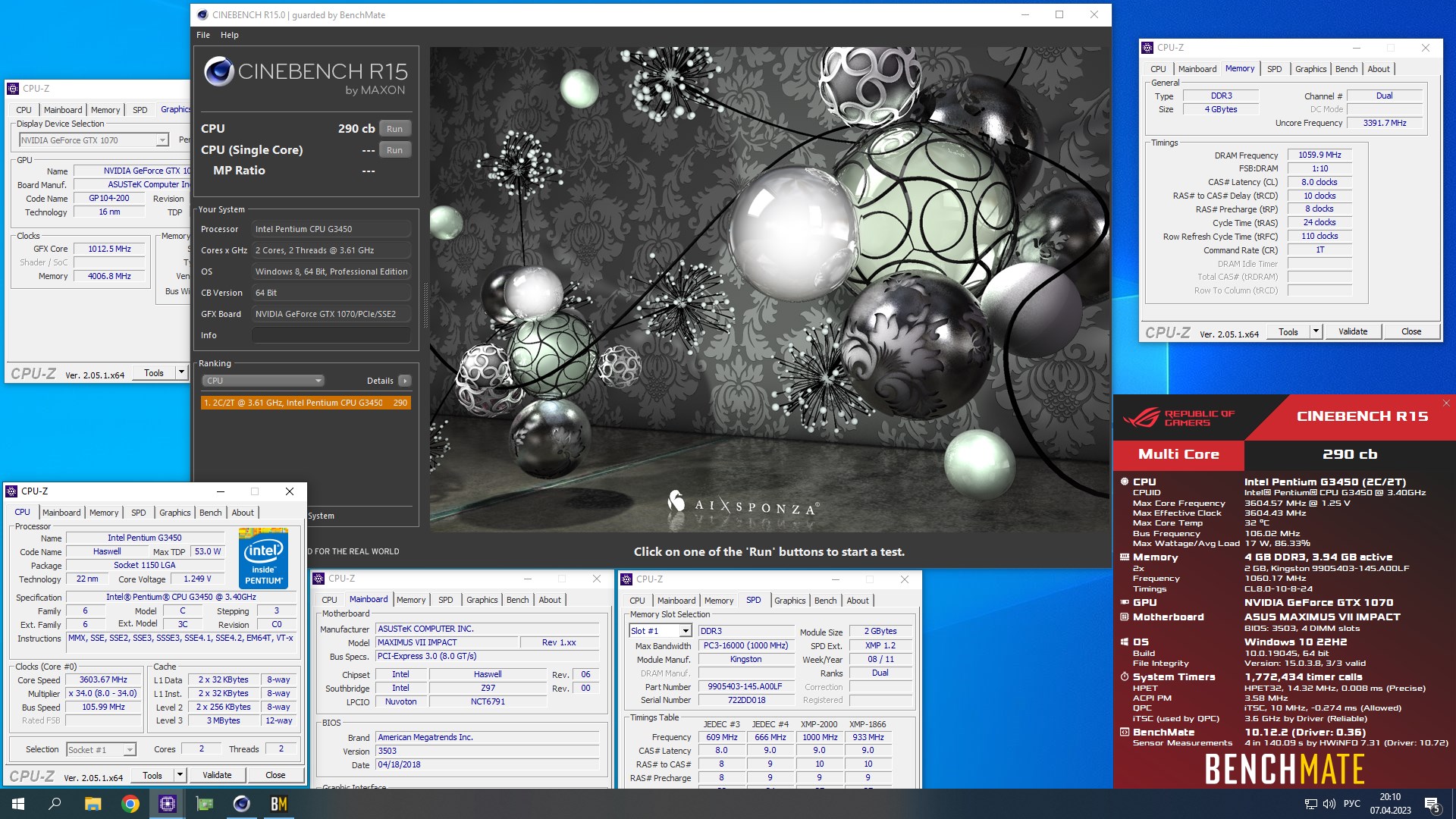The height and width of the screenshot is (819, 1456).
Task: Switch to Cinebench taskbar icon
Action: [242, 804]
